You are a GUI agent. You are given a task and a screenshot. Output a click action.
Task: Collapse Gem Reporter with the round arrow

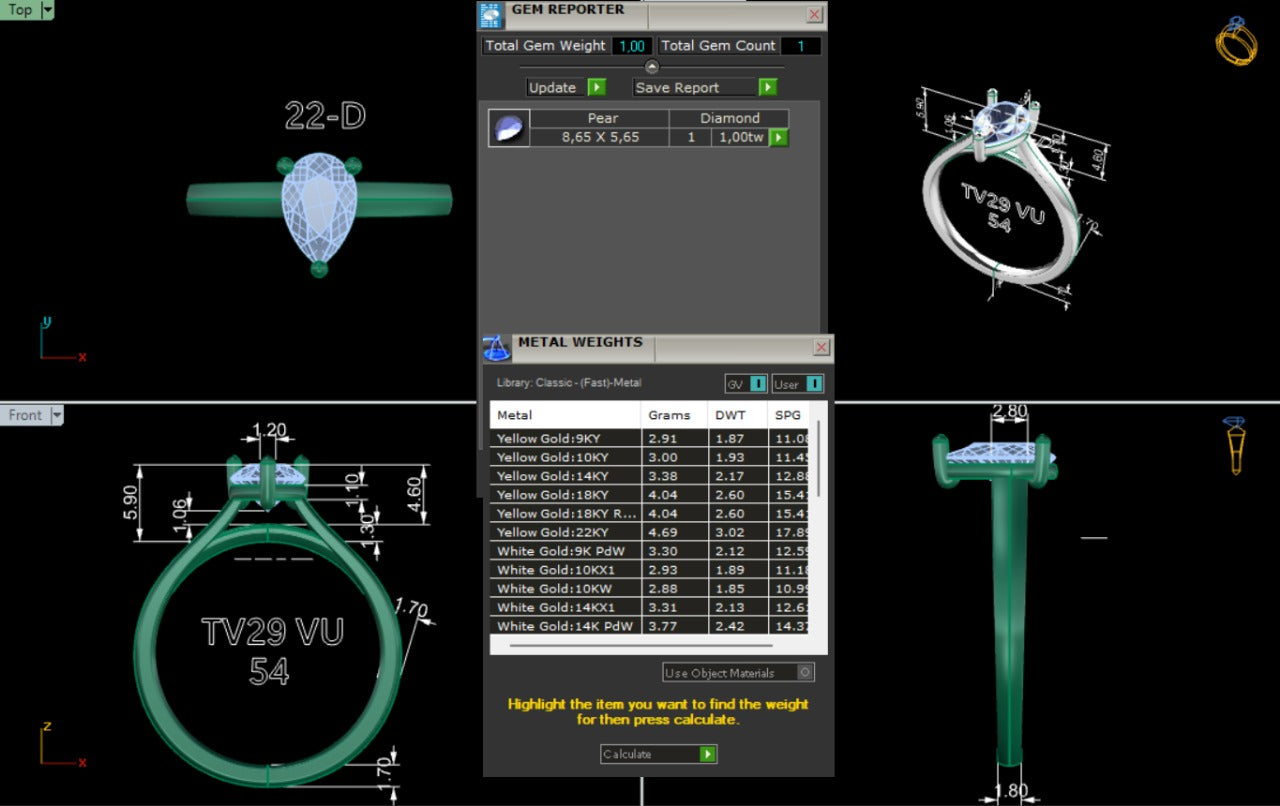pyautogui.click(x=652, y=67)
